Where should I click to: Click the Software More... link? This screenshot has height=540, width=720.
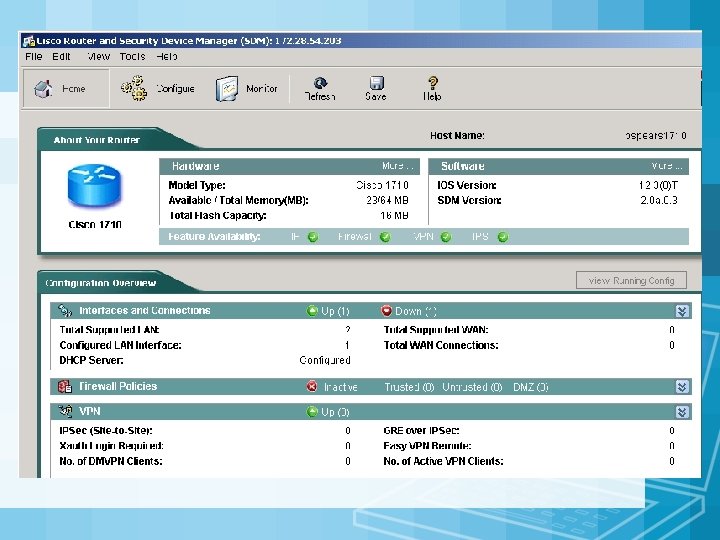[667, 166]
